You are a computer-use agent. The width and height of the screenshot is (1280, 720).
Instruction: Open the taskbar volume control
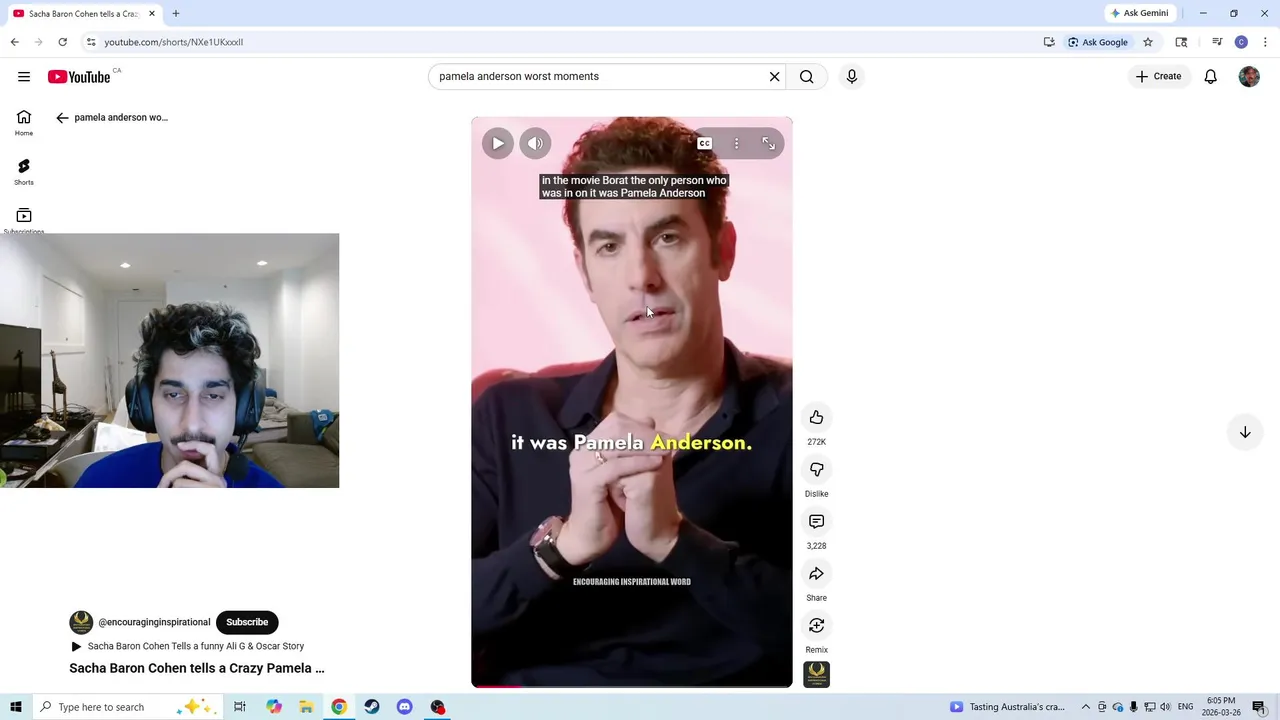(x=1165, y=707)
